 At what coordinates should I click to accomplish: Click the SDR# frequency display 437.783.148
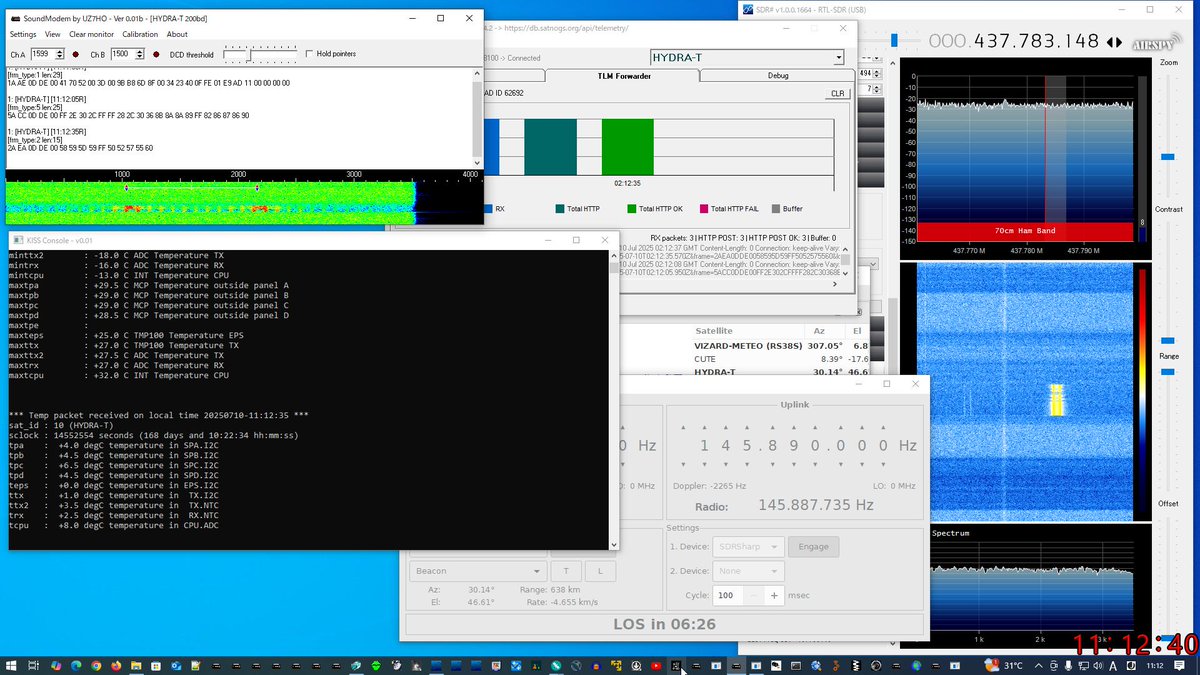point(1013,41)
